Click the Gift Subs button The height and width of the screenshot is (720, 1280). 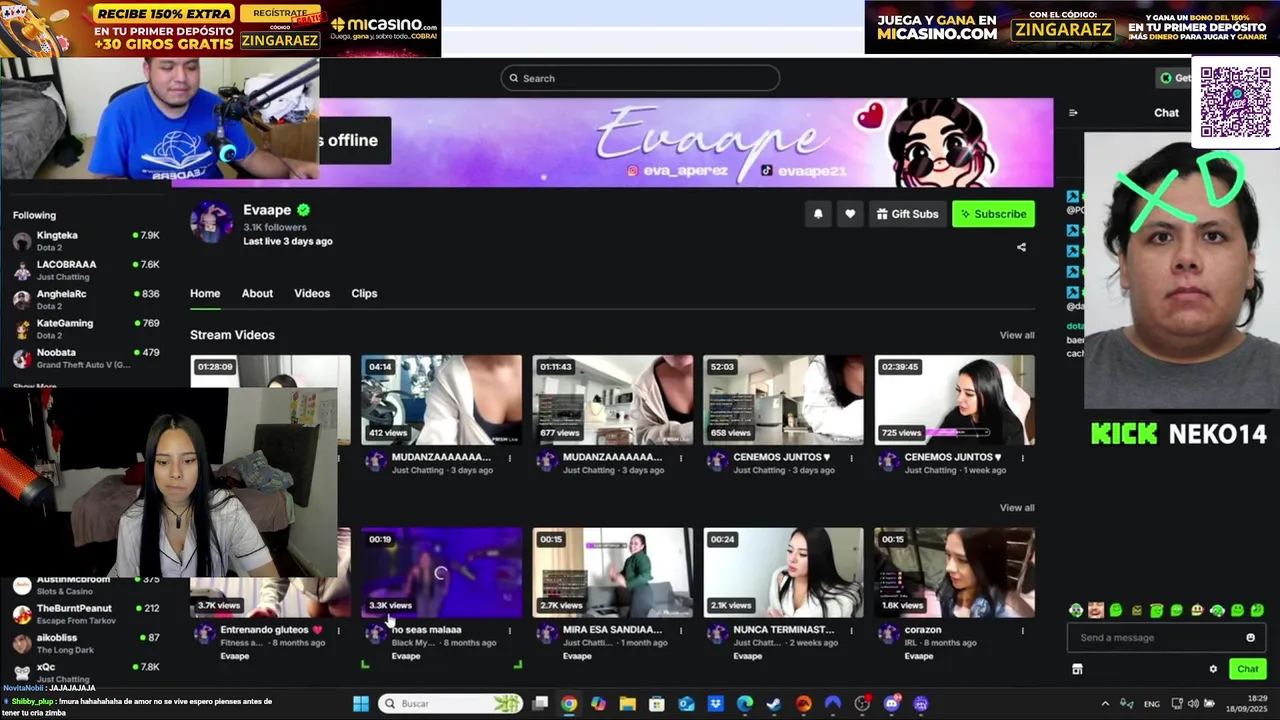tap(907, 214)
